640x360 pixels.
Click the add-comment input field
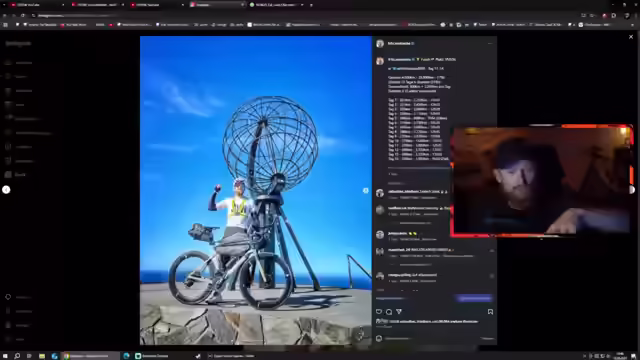point(431,338)
